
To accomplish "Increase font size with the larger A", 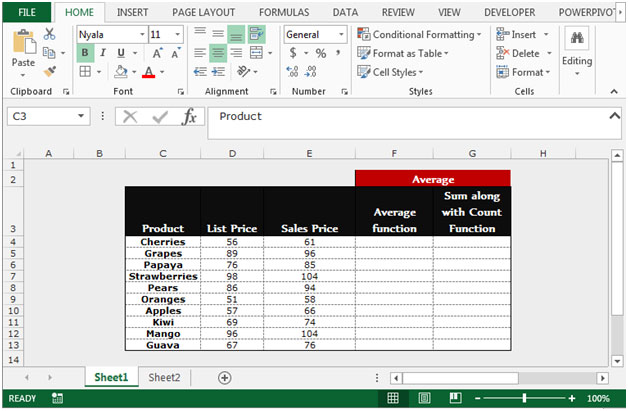I will pyautogui.click(x=157, y=53).
